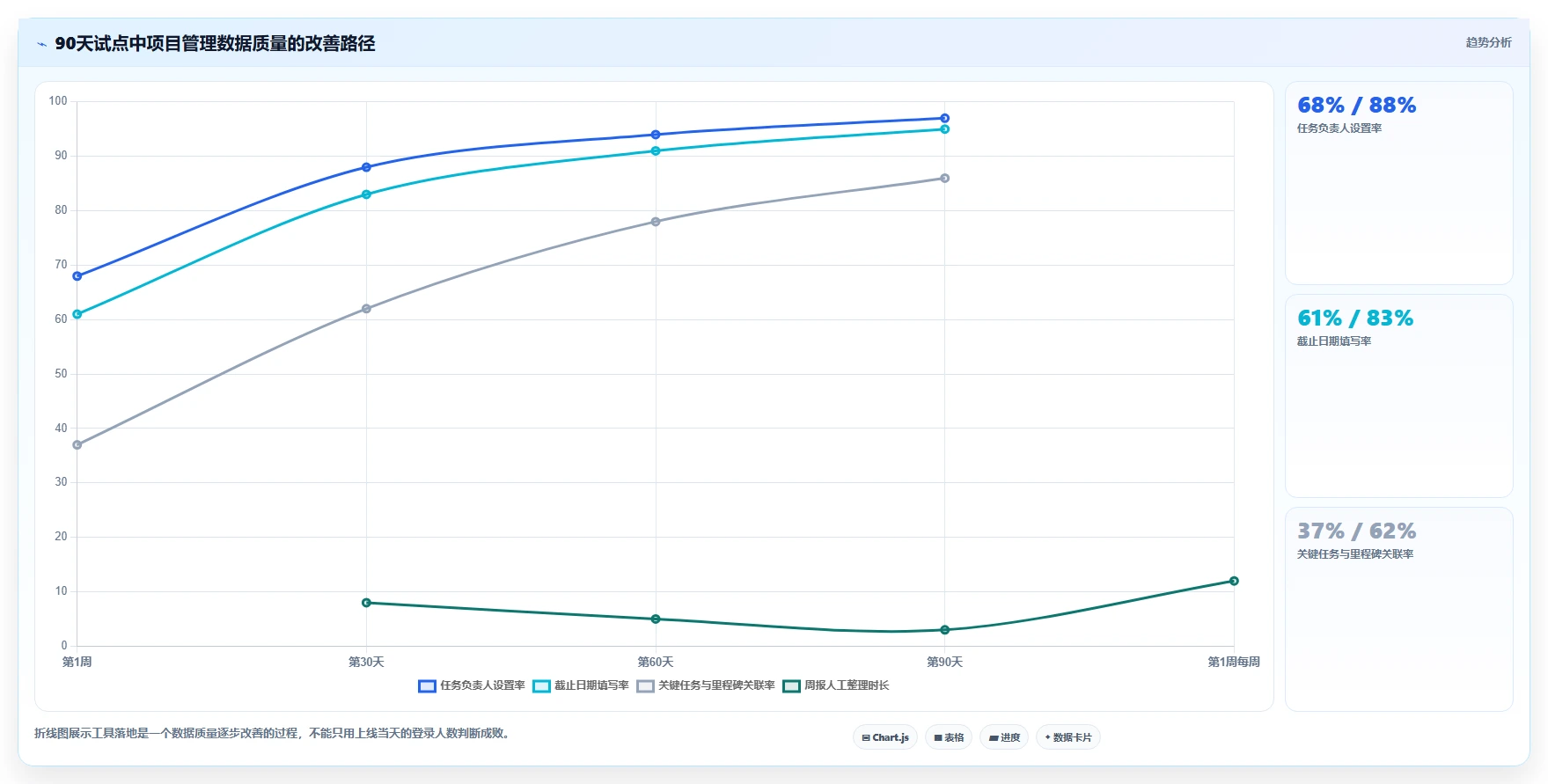
Task: Select the gray data point at 第30天
Action: tap(366, 309)
